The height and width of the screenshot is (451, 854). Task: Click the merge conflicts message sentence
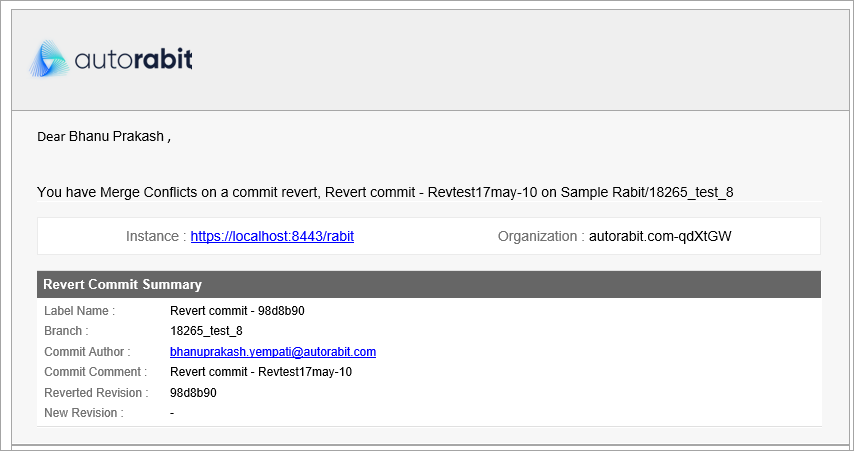(385, 191)
